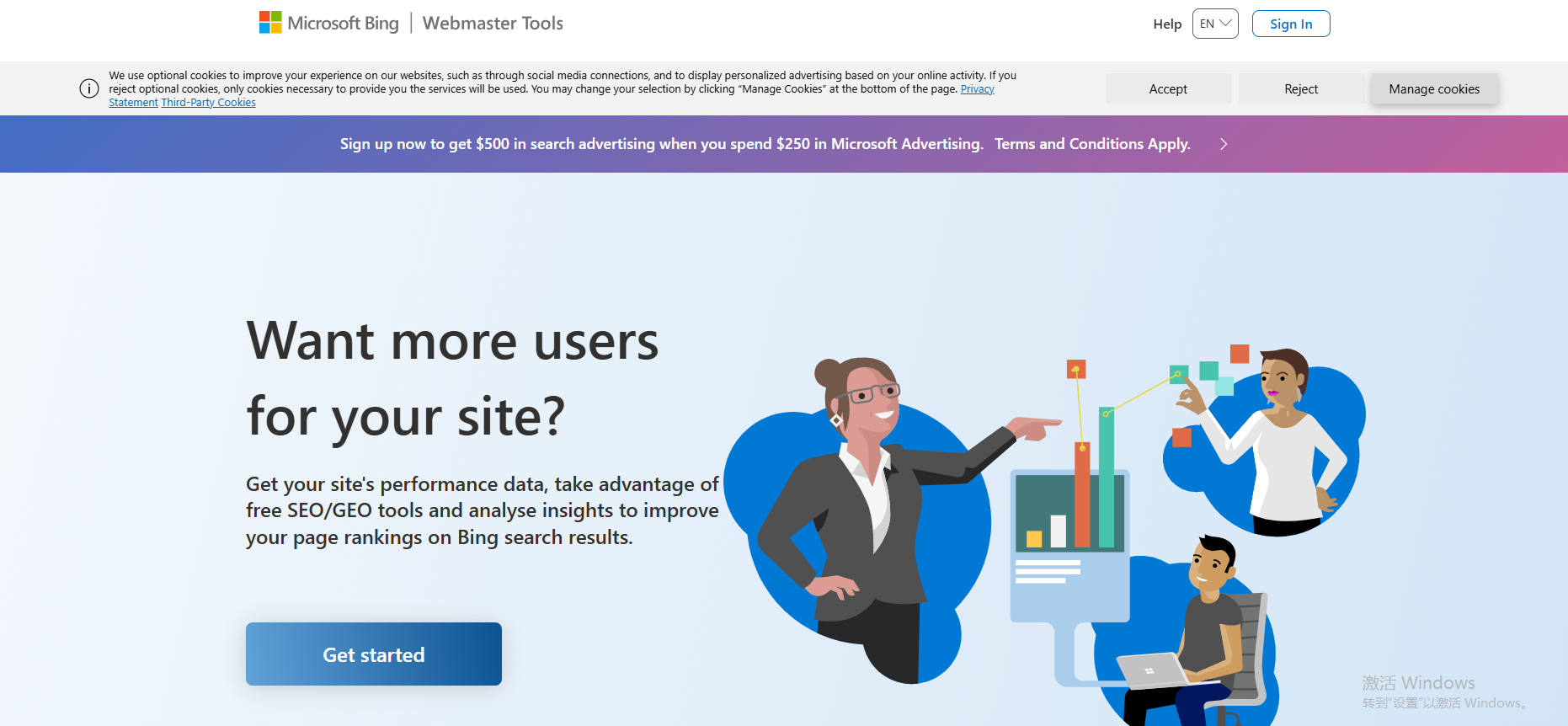This screenshot has height=726, width=1568.
Task: Click the "for your site?" headline line
Action: click(x=405, y=417)
